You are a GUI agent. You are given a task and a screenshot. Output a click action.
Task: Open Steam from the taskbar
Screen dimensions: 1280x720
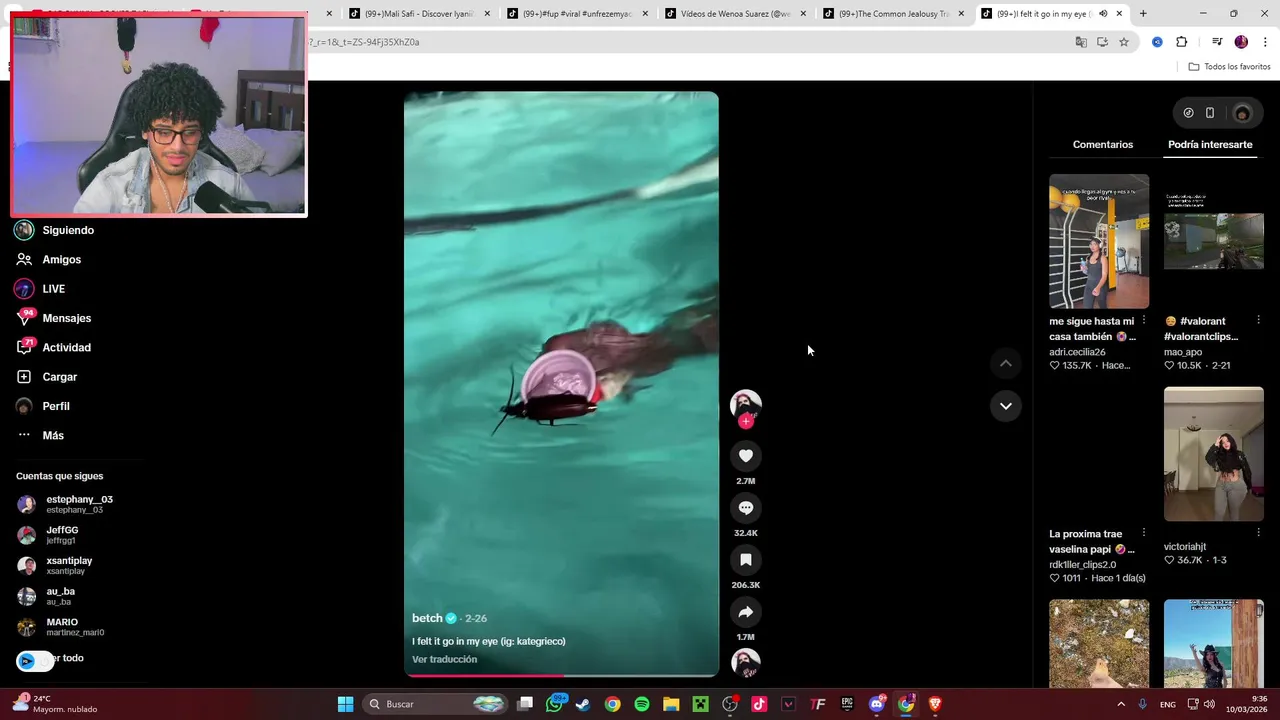coord(583,704)
